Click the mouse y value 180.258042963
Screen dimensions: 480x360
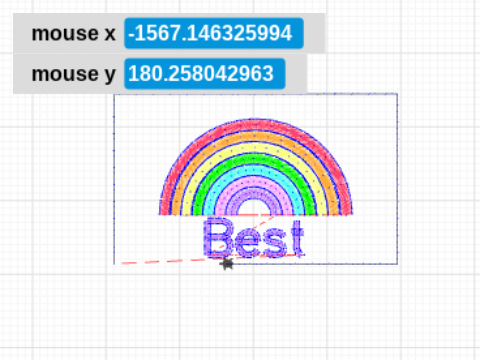tap(205, 74)
